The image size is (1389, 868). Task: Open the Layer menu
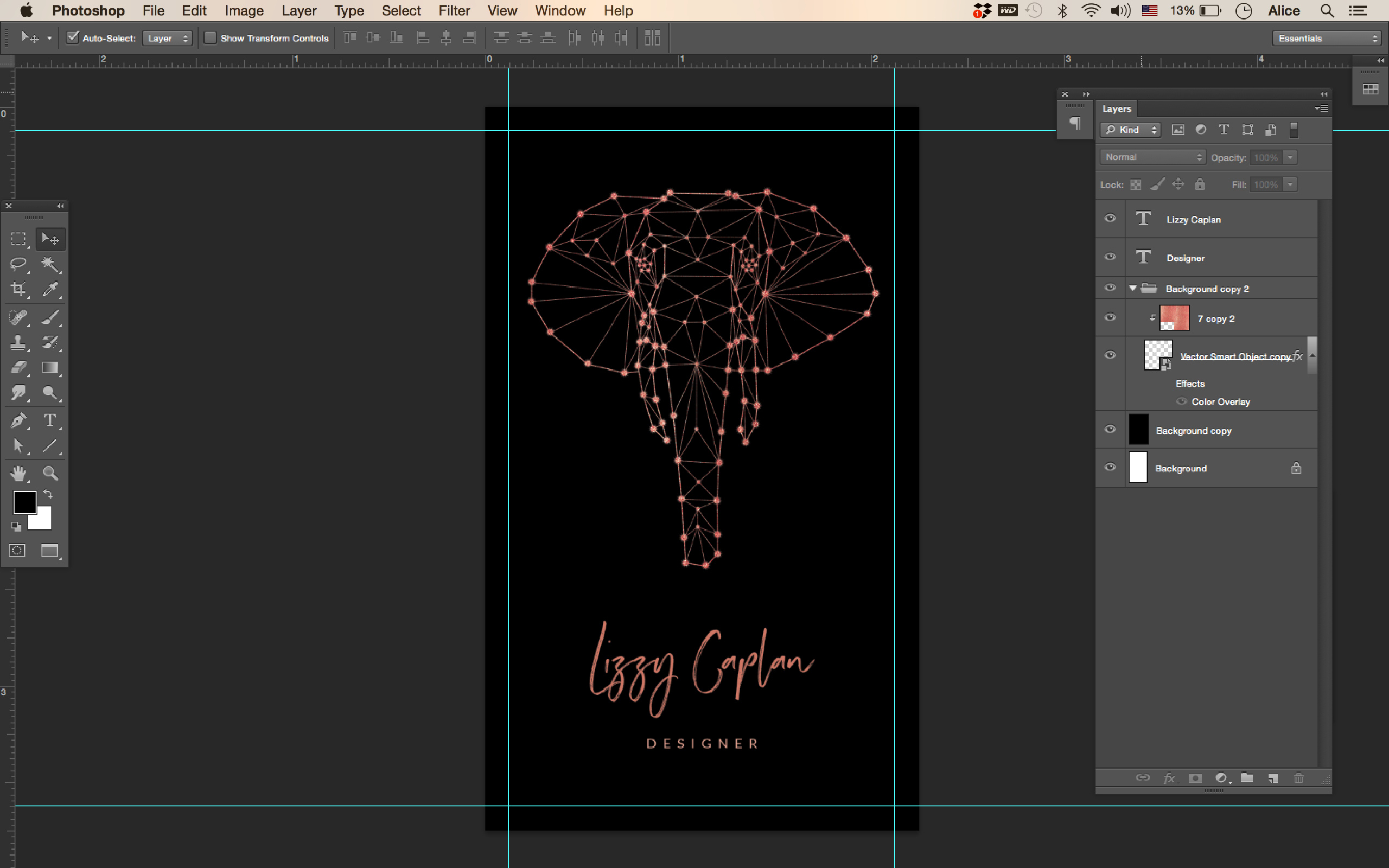(298, 10)
